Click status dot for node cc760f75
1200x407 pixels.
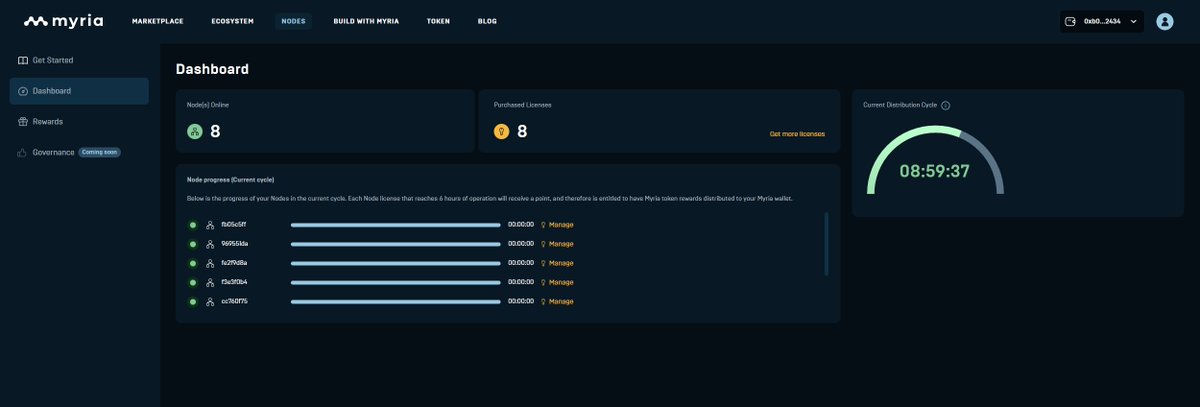(193, 301)
